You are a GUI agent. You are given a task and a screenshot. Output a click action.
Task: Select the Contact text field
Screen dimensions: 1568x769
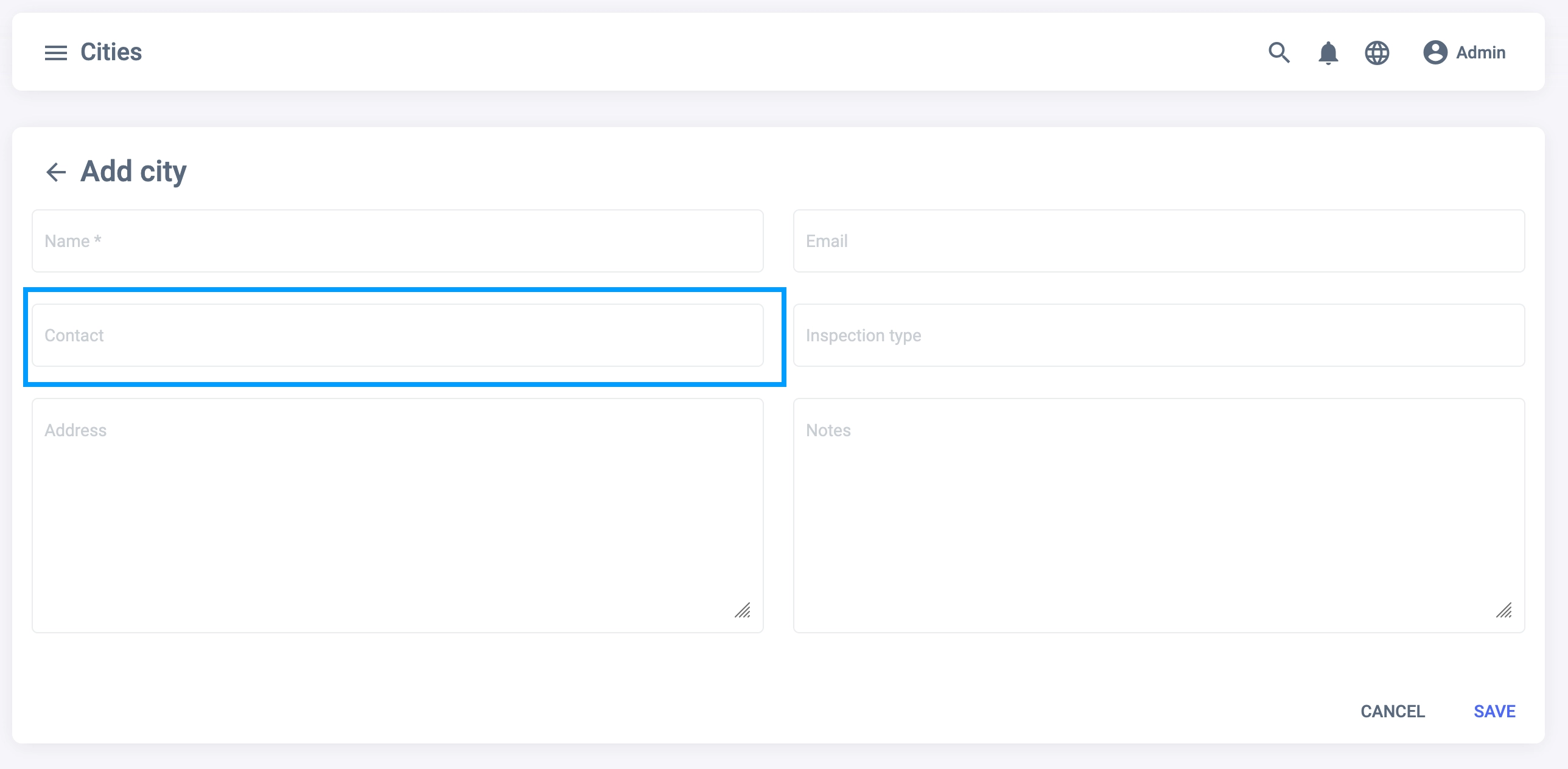tap(397, 335)
